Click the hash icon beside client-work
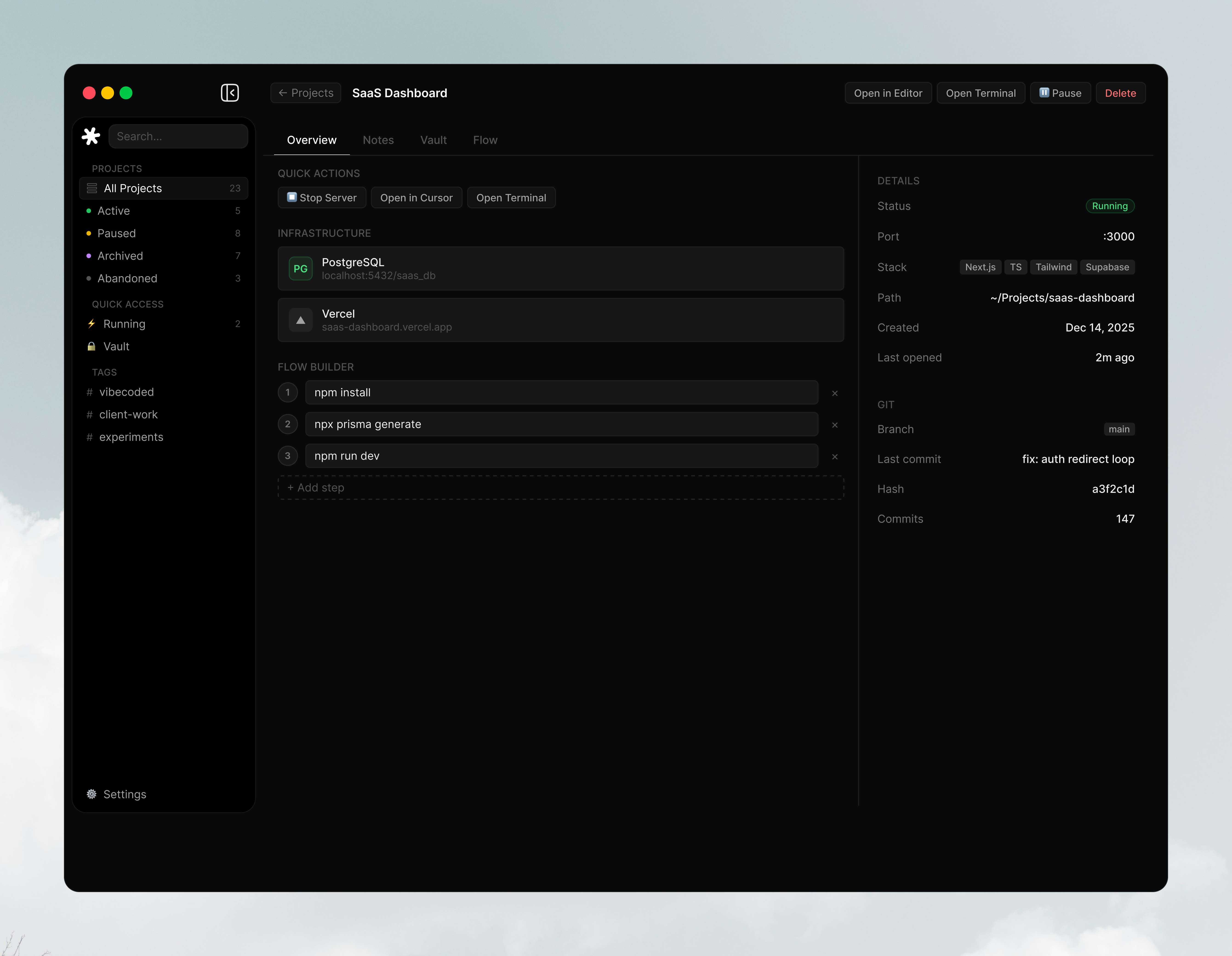Viewport: 1232px width, 956px height. [89, 415]
